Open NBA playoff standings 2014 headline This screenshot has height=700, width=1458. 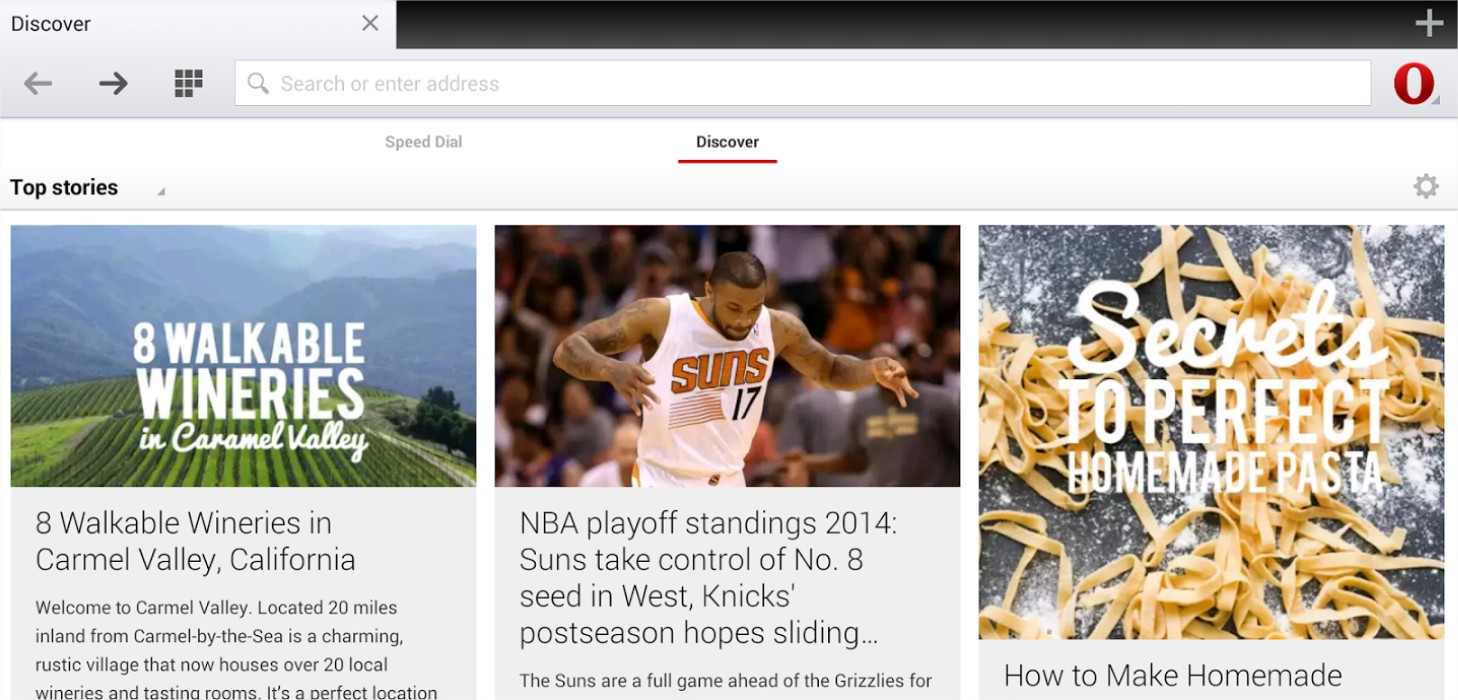pyautogui.click(x=708, y=578)
